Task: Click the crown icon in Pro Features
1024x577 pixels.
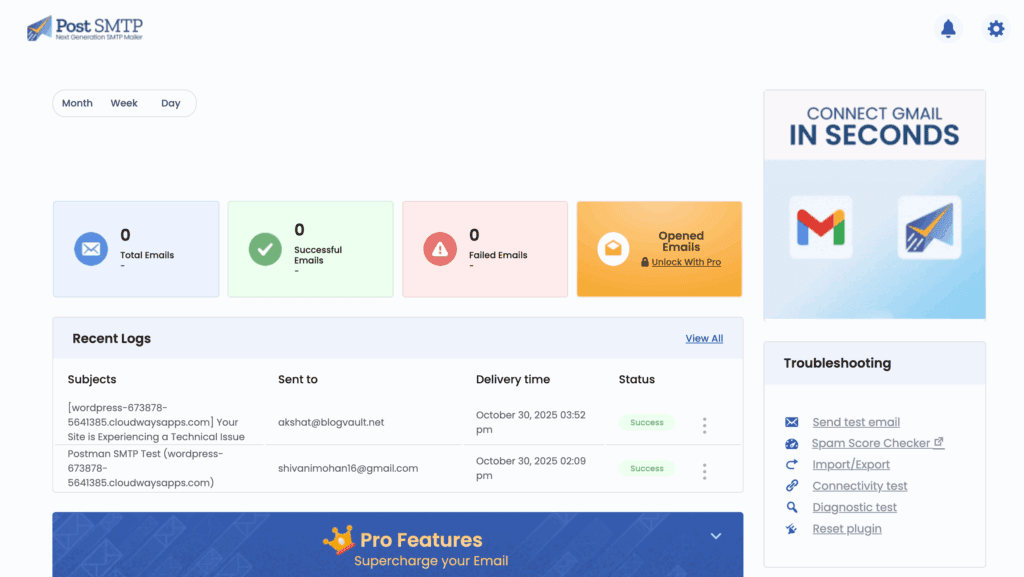Action: tap(338, 540)
